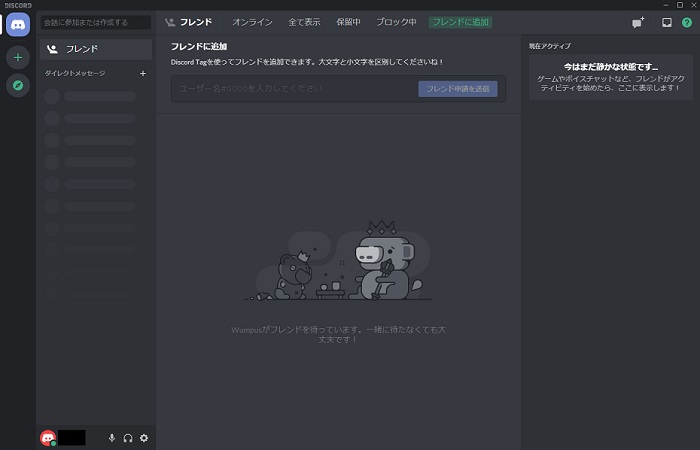Switch to the 全て表示 tab
The image size is (700, 450).
304,22
